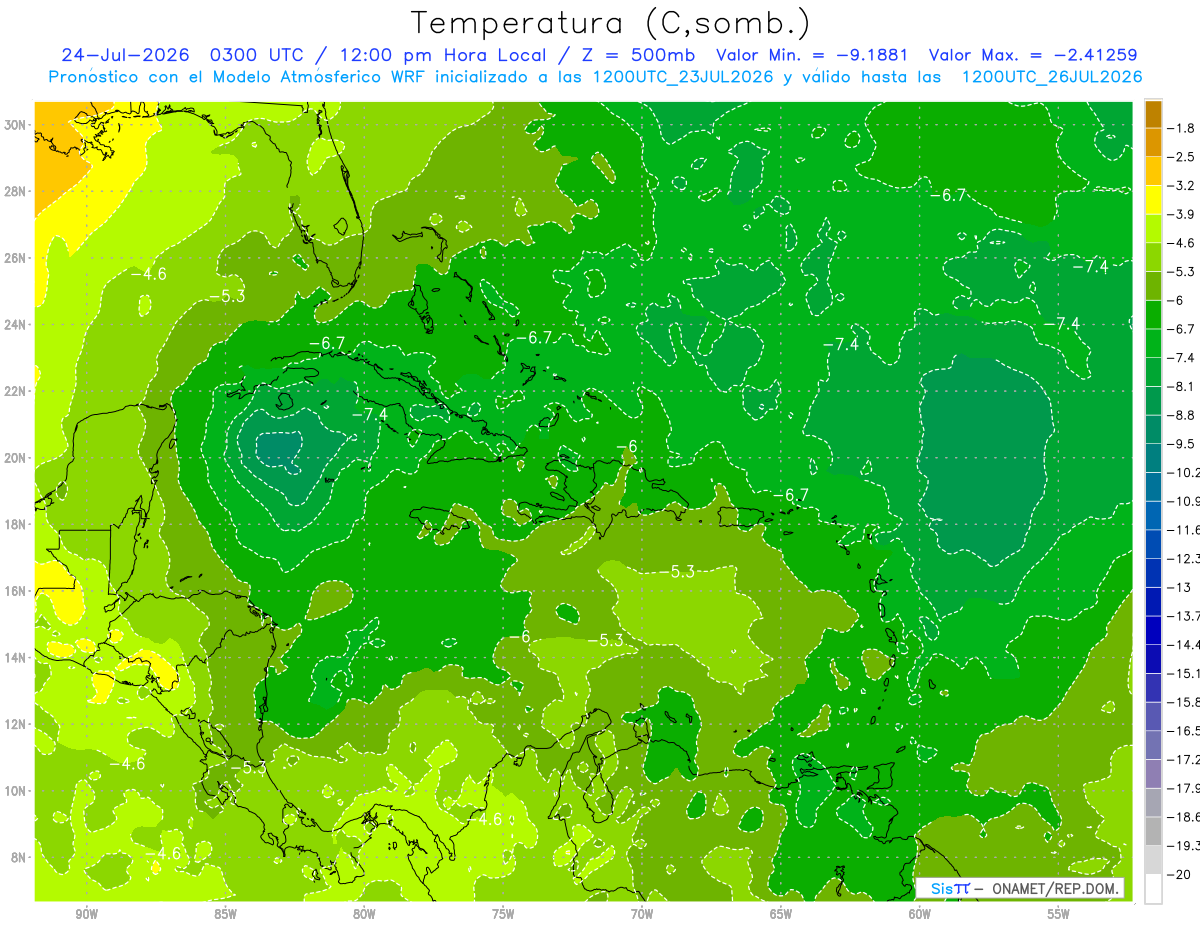Click the "ONAMET/REP.DOM." credit label
1200x927 pixels.
(1057, 888)
